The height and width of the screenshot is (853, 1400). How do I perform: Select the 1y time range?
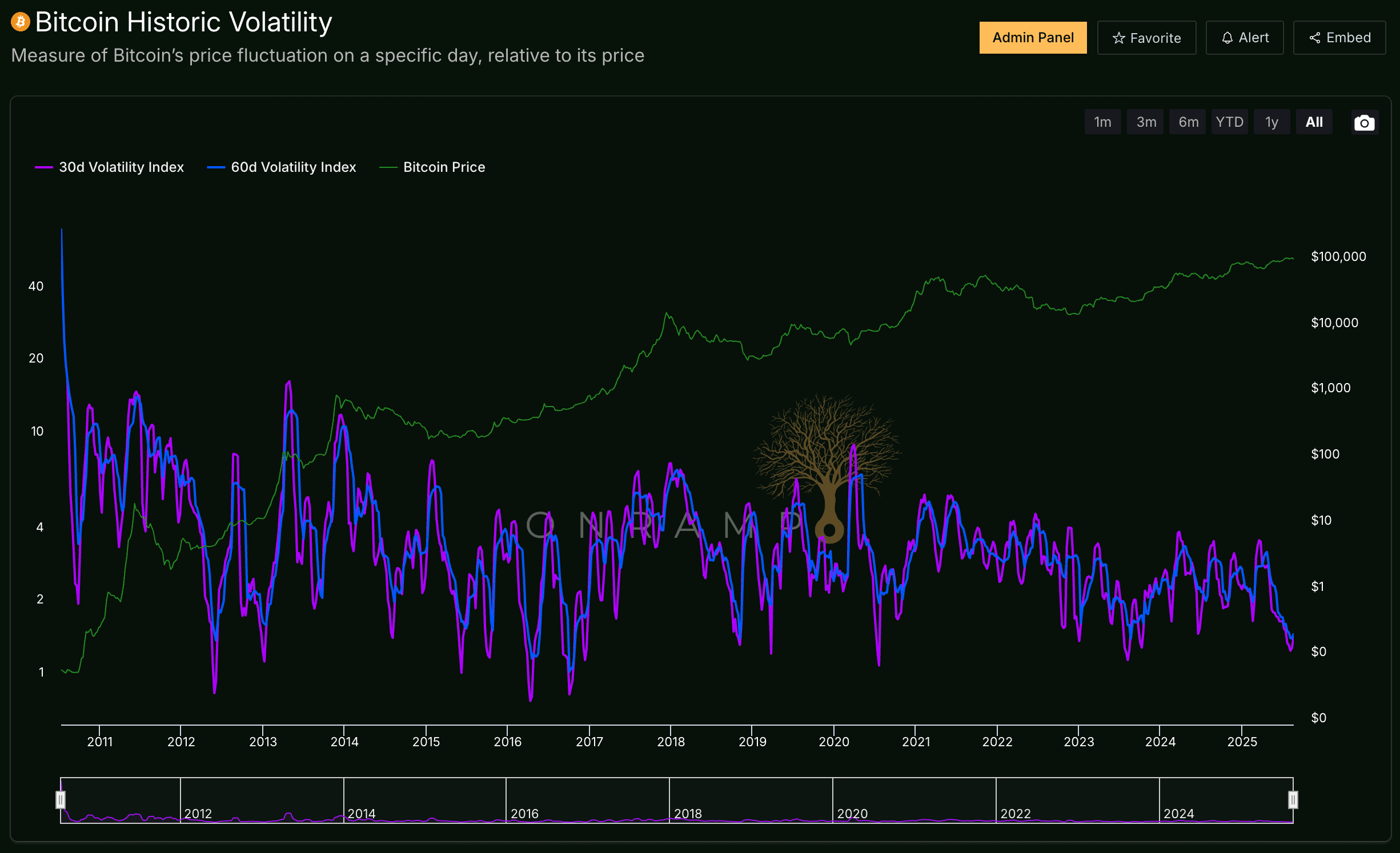(1271, 122)
